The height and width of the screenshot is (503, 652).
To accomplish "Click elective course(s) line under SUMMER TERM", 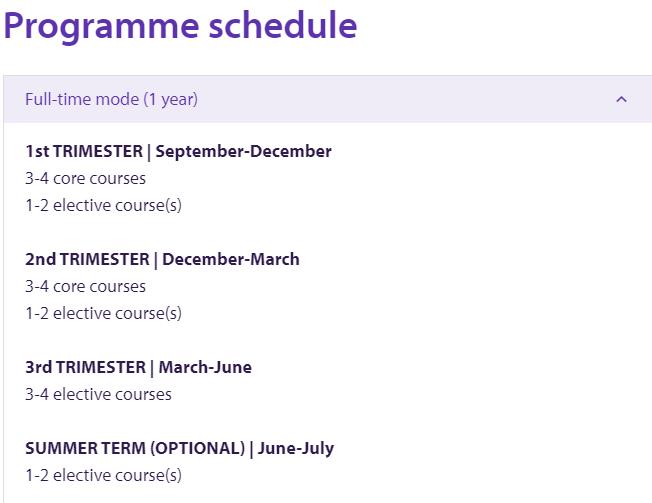I will point(103,476).
